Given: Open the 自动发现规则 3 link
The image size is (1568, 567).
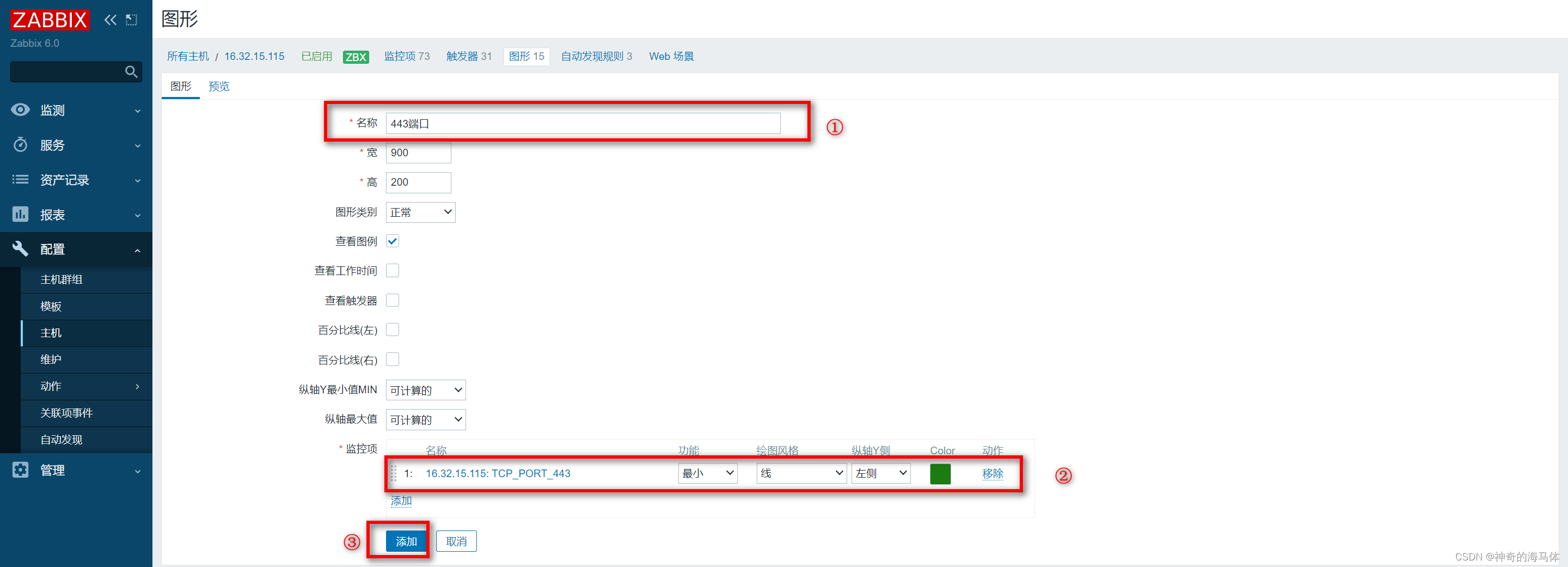Looking at the screenshot, I should pyautogui.click(x=597, y=56).
